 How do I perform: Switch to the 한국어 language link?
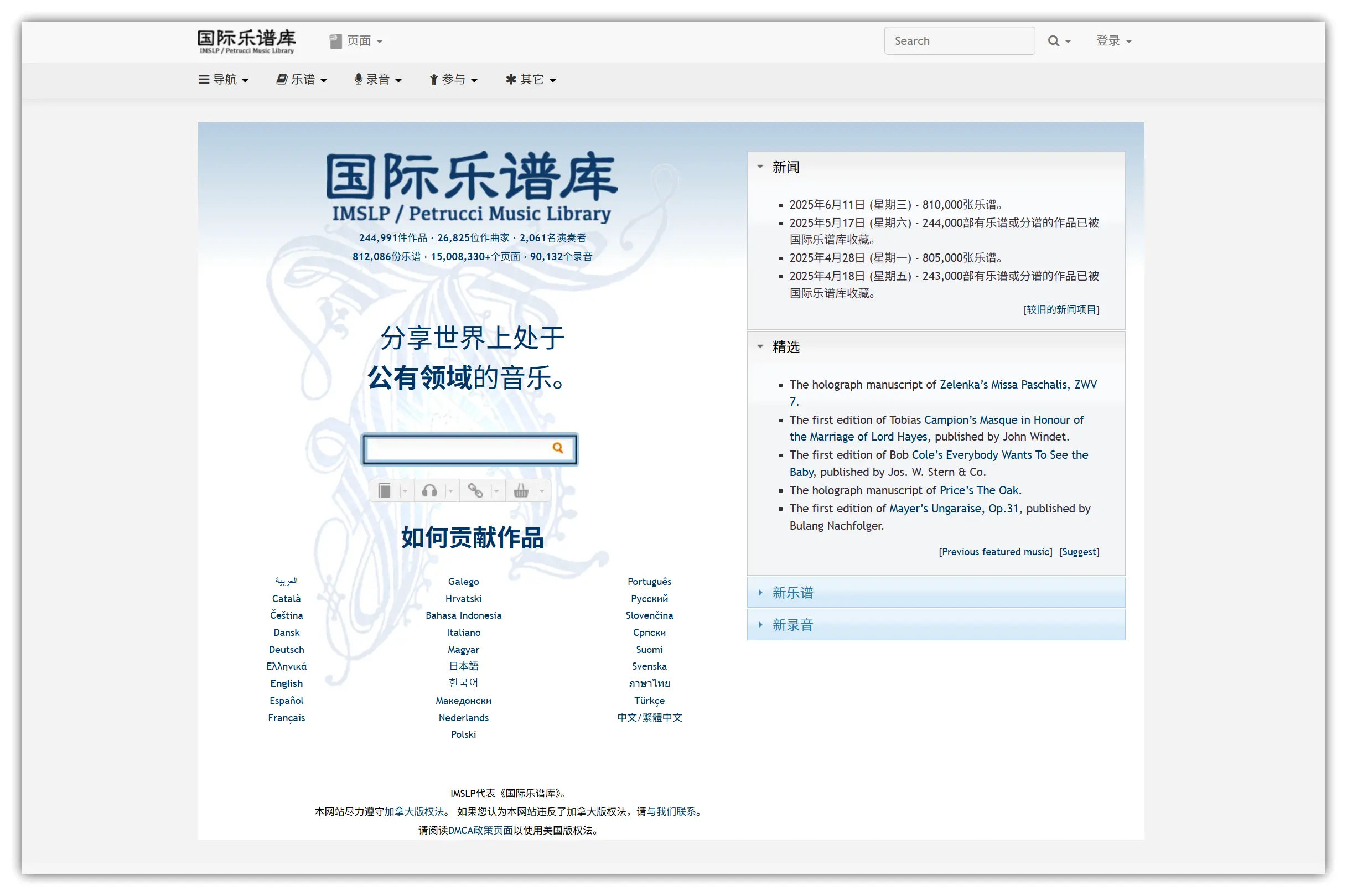point(463,683)
